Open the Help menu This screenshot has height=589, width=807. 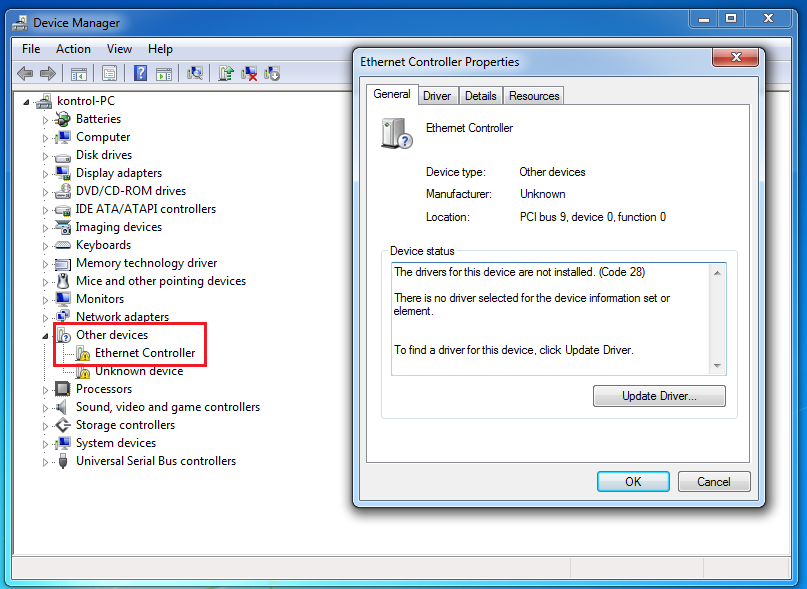[160, 49]
